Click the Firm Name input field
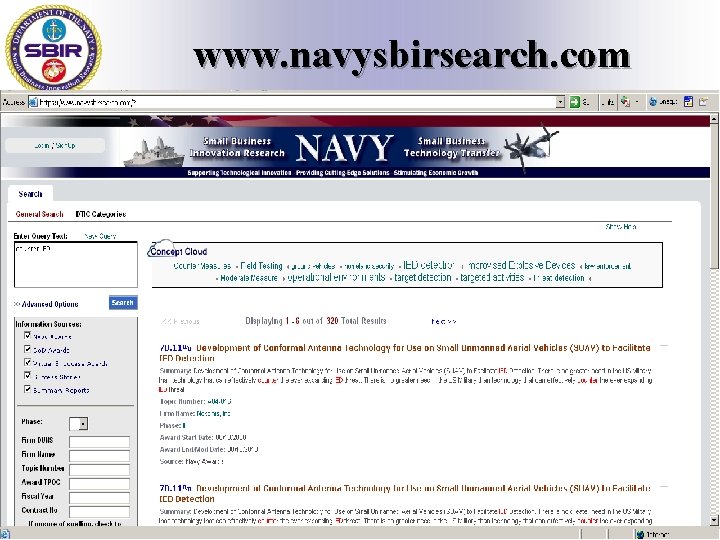Viewport: 720px width, 540px height. (99, 456)
